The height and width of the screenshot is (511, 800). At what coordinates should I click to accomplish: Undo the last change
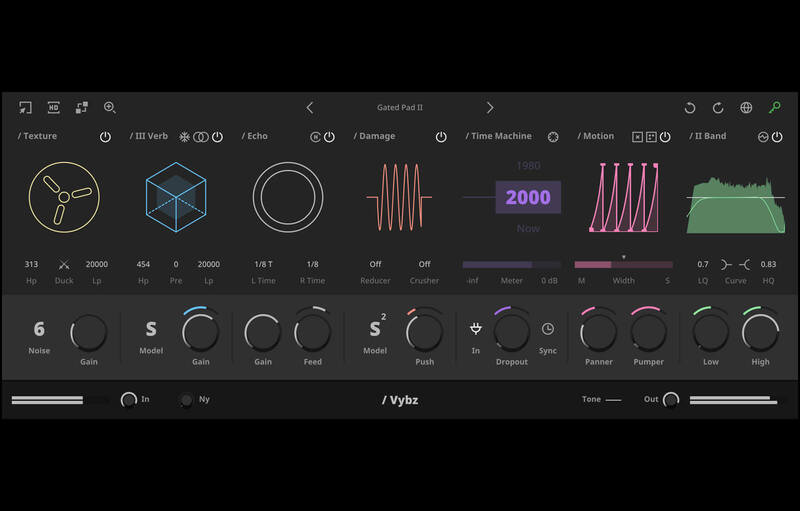tap(690, 108)
